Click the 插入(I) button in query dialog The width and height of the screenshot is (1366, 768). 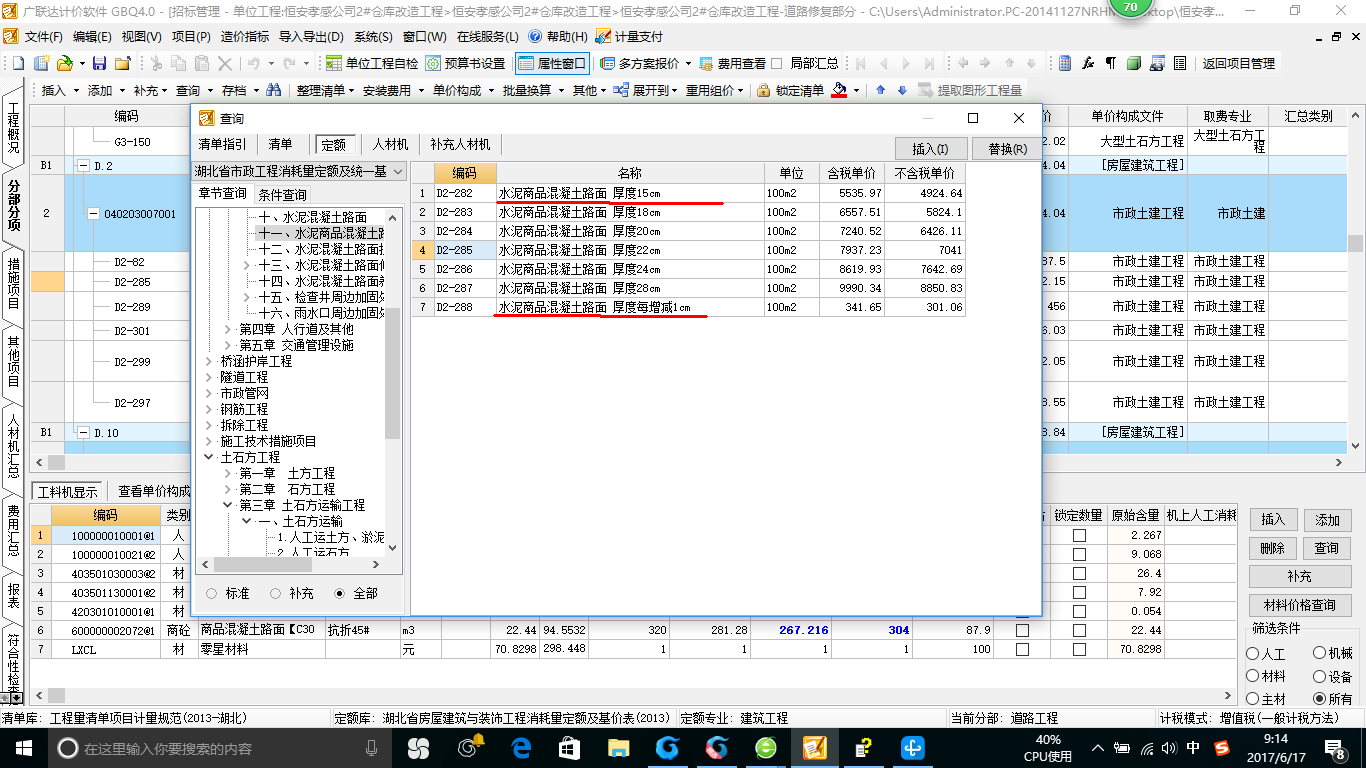[x=930, y=149]
